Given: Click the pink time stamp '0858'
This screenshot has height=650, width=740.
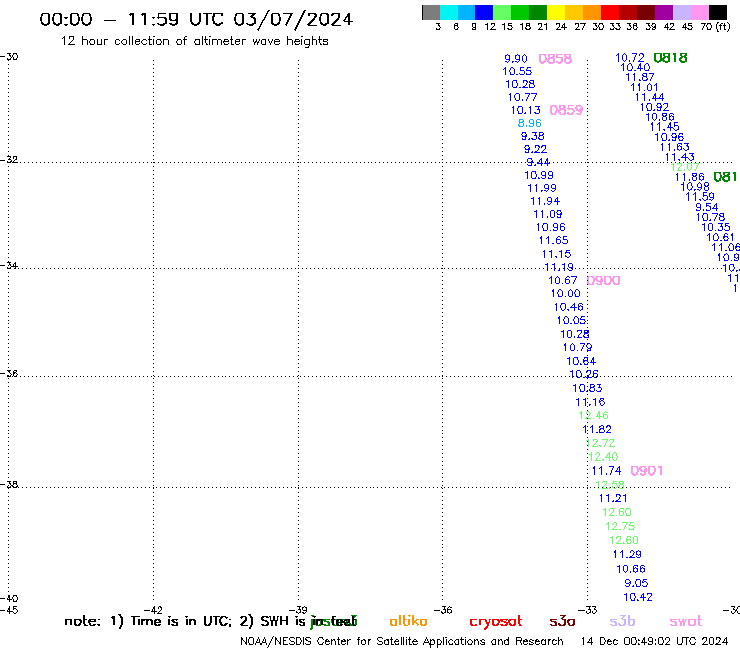Looking at the screenshot, I should 555,59.
